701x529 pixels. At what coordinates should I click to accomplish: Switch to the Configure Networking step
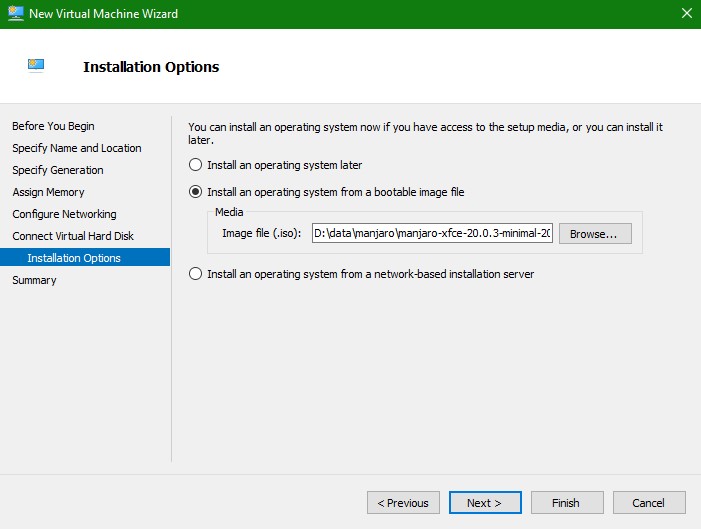[64, 214]
